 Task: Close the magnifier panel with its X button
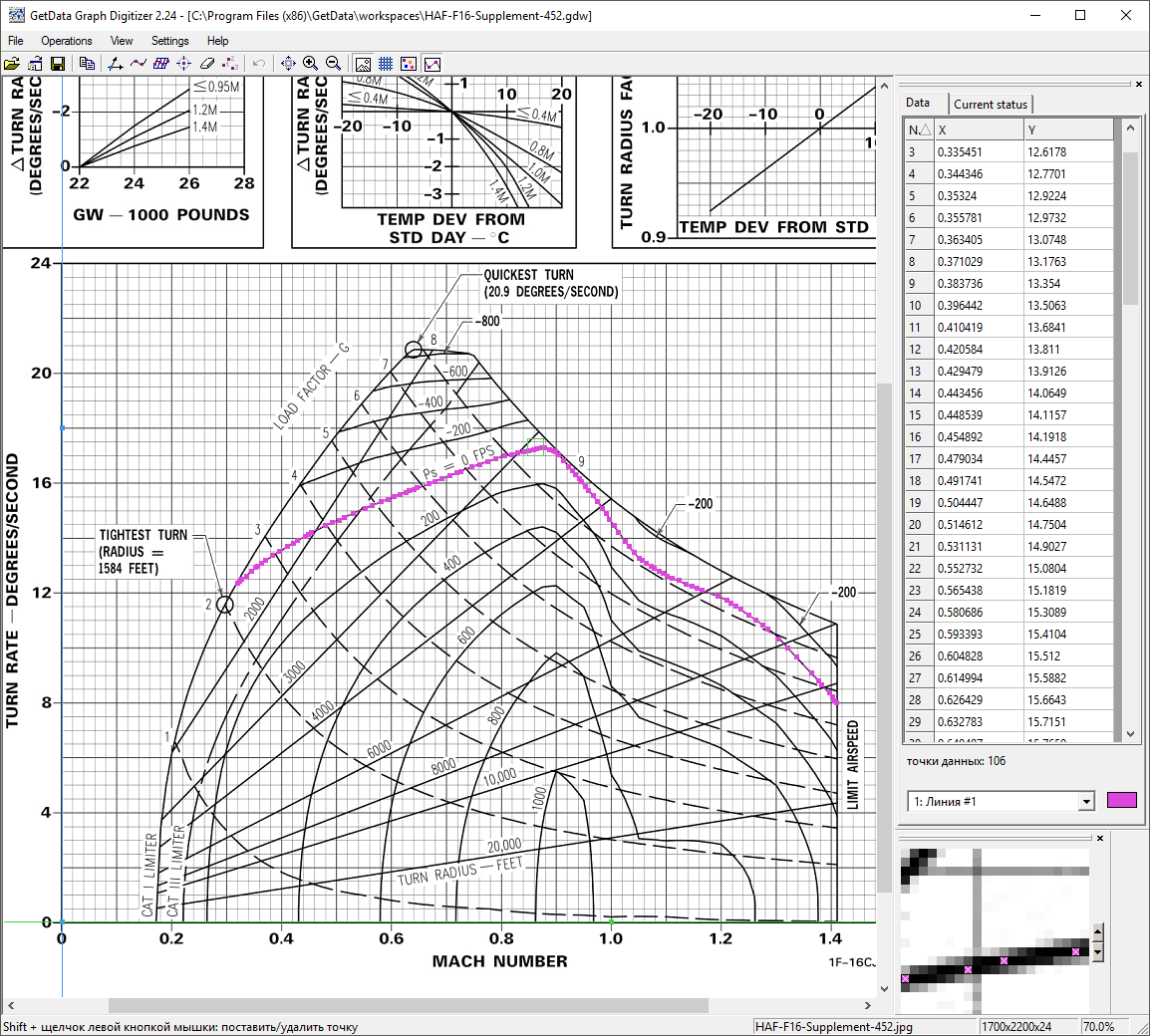pyautogui.click(x=1099, y=839)
